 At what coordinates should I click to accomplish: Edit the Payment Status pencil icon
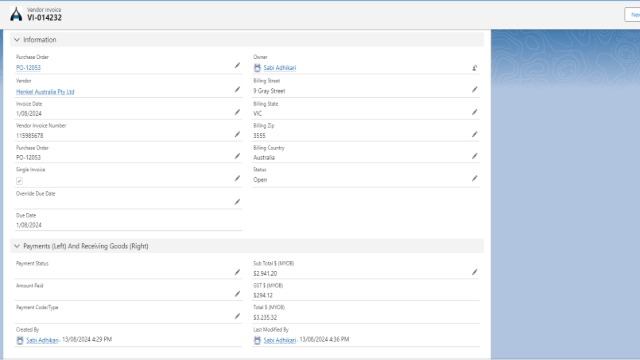click(237, 272)
